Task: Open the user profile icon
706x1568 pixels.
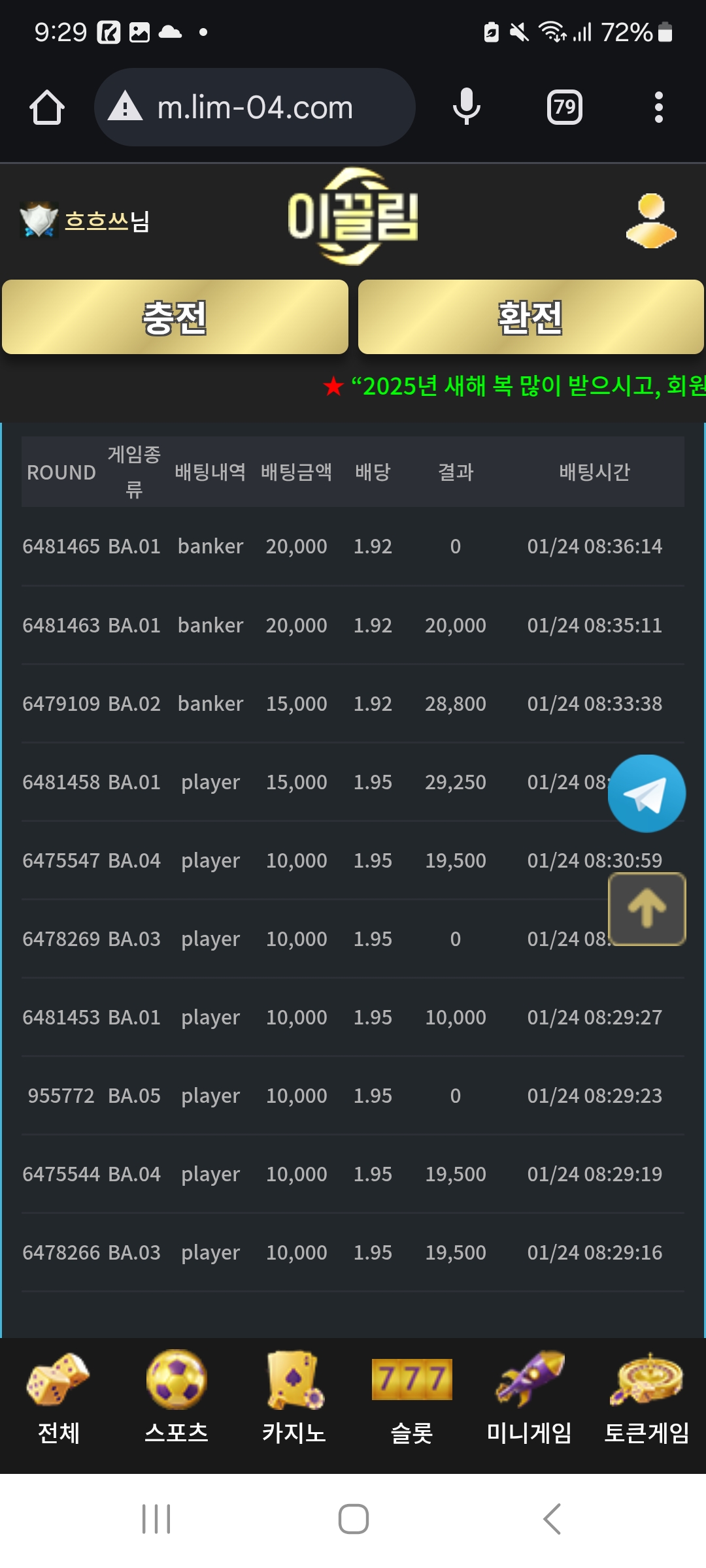Action: pyautogui.click(x=651, y=221)
